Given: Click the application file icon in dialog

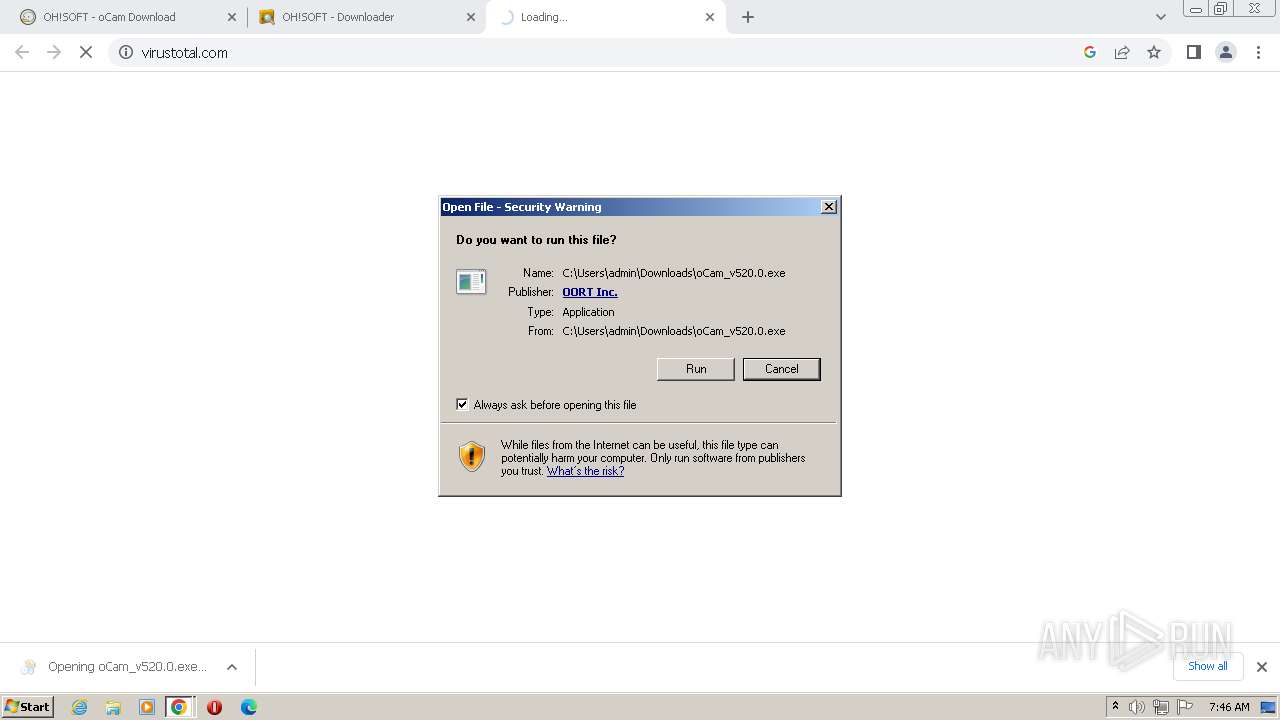Looking at the screenshot, I should pyautogui.click(x=471, y=282).
